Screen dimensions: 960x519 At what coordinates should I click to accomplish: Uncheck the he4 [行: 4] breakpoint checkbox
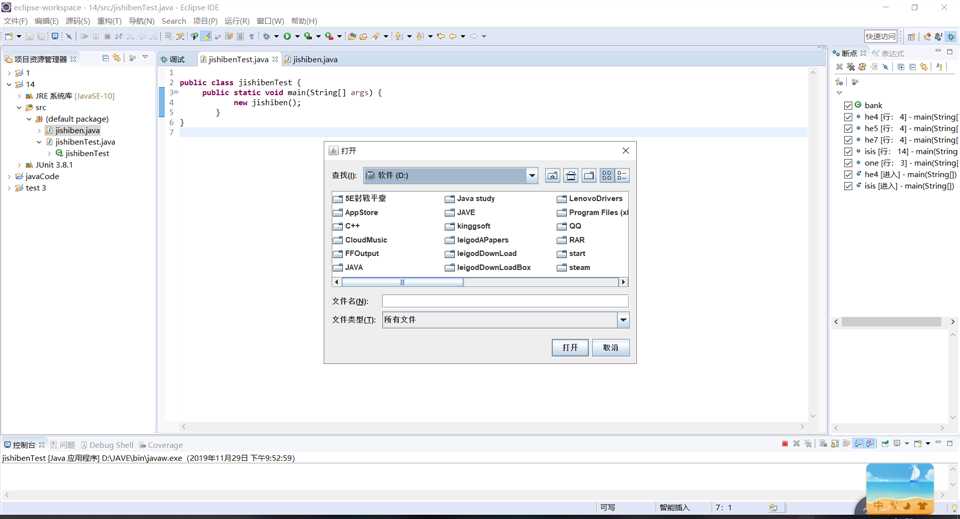point(848,117)
